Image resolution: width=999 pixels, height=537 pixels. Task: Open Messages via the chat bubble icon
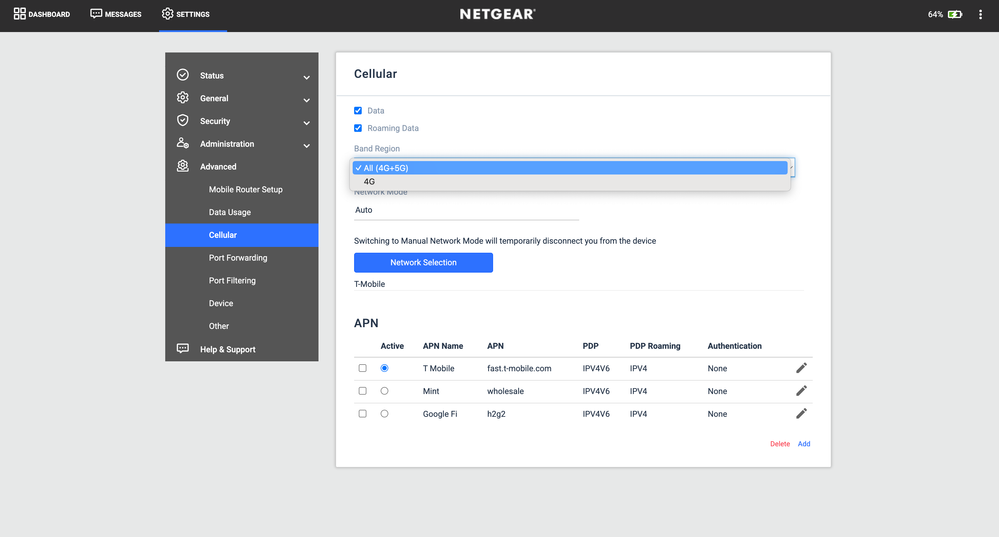96,14
